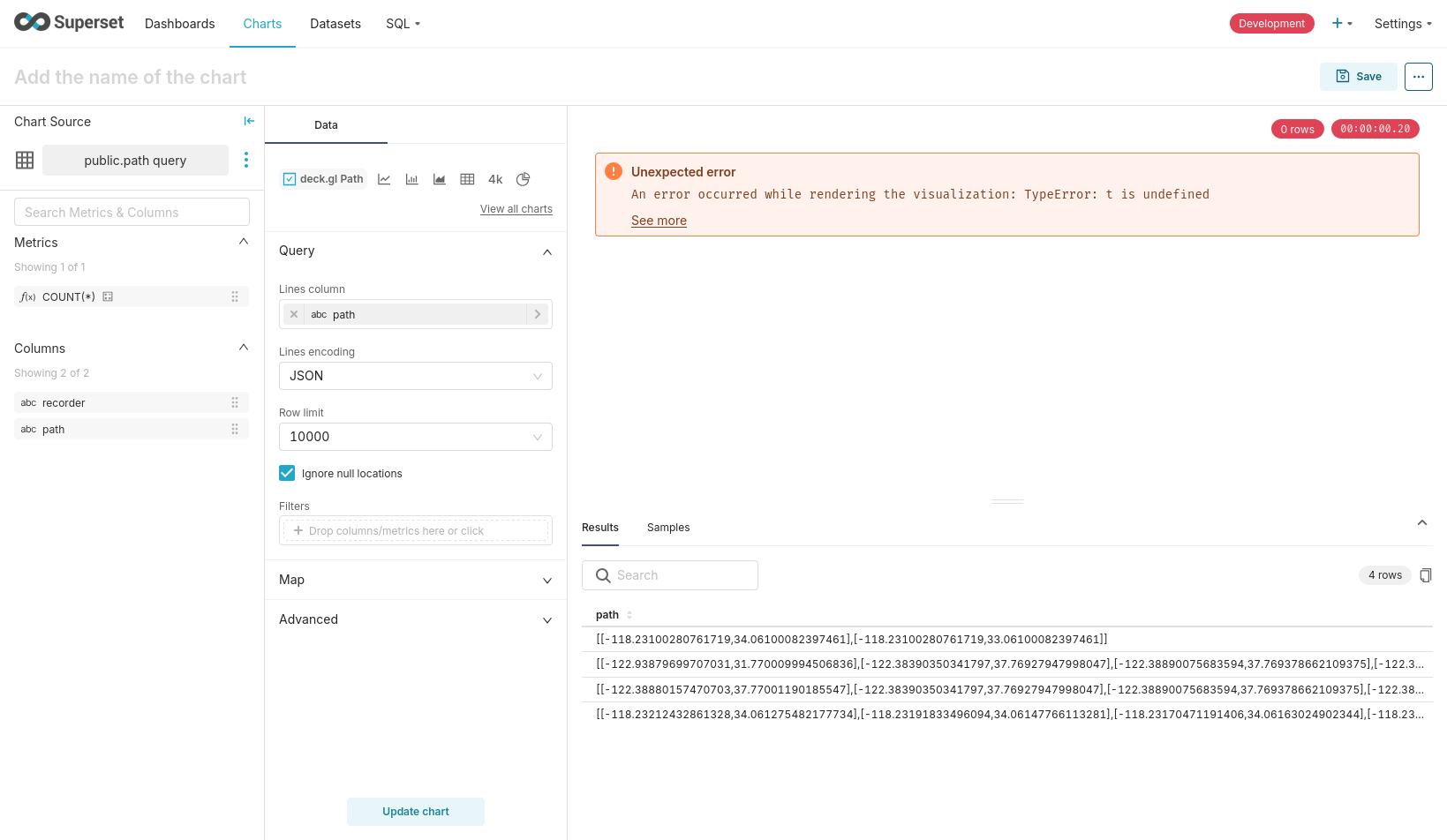Viewport: 1447px width, 840px height.
Task: Collapse the Metrics list
Action: coord(244,242)
